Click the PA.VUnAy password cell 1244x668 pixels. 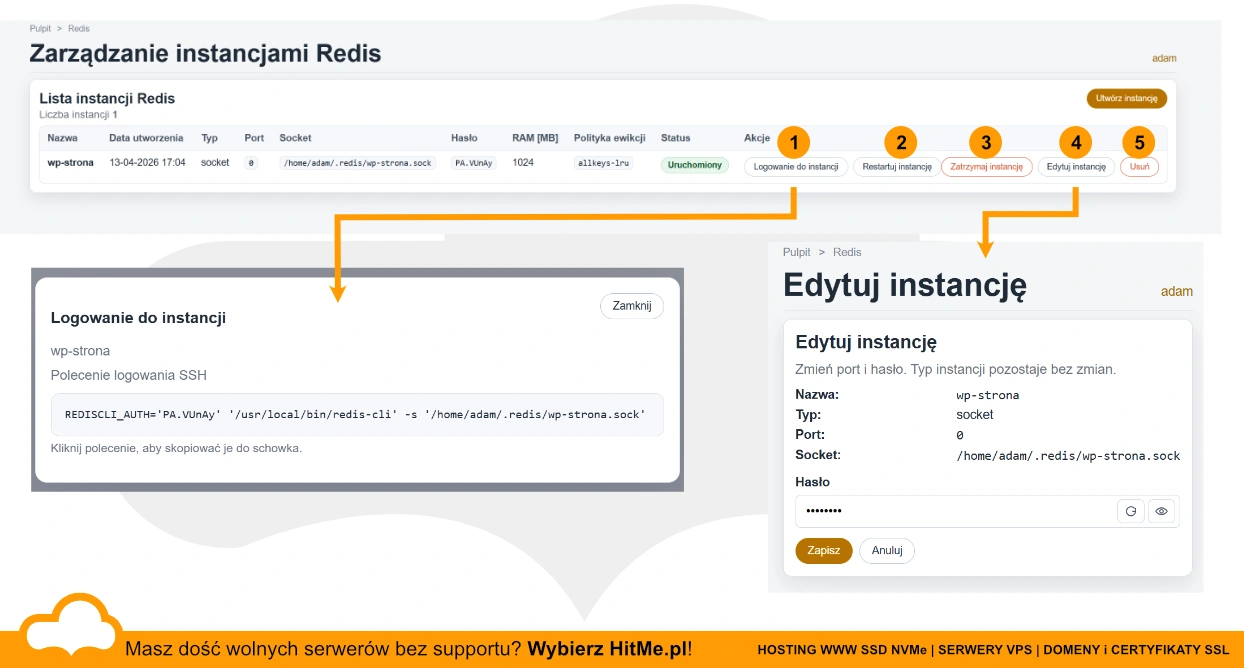(x=474, y=163)
